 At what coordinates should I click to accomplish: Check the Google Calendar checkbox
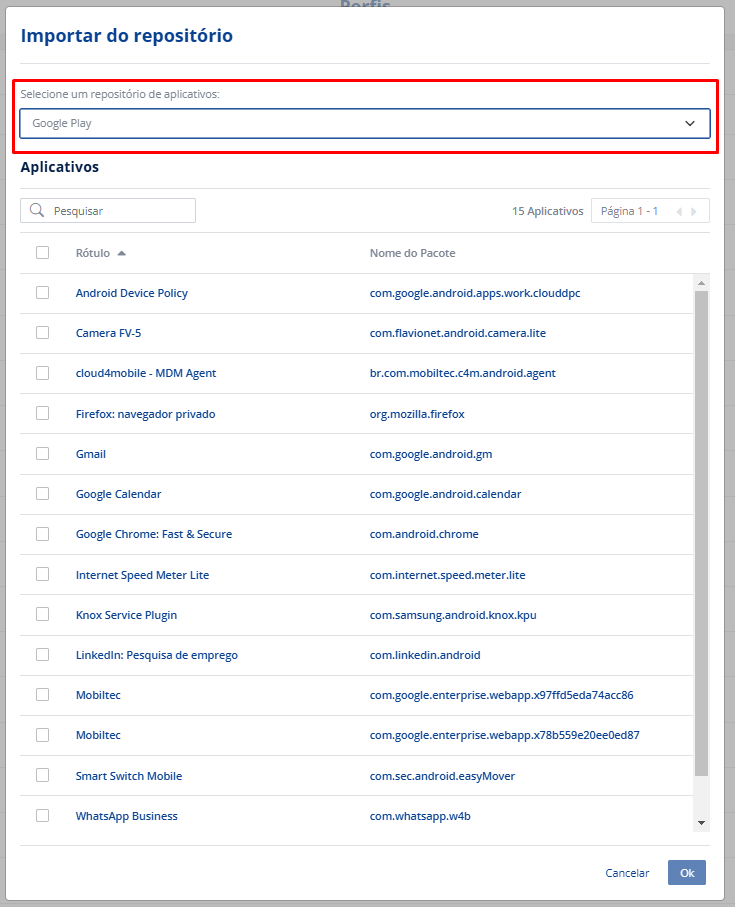tap(42, 493)
